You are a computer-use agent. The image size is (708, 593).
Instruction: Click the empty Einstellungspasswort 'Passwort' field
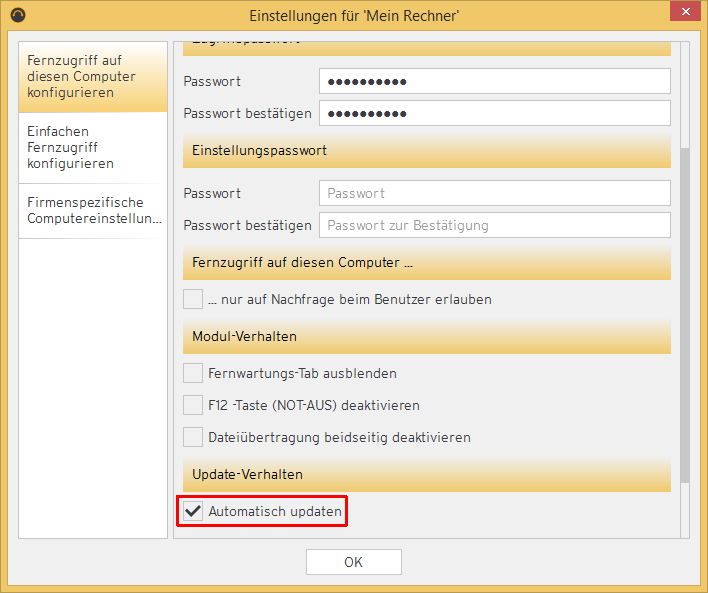494,193
